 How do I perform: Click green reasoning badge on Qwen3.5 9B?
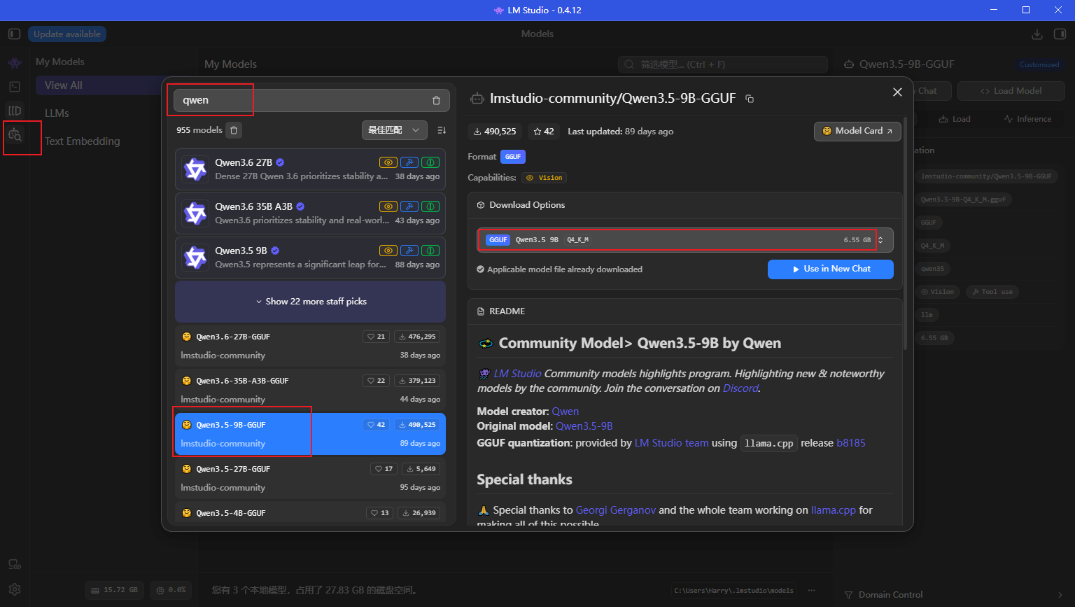click(x=430, y=250)
